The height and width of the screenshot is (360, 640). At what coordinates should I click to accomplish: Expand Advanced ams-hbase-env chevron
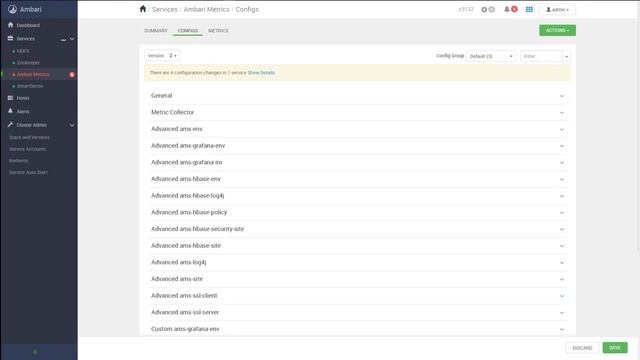tap(562, 179)
